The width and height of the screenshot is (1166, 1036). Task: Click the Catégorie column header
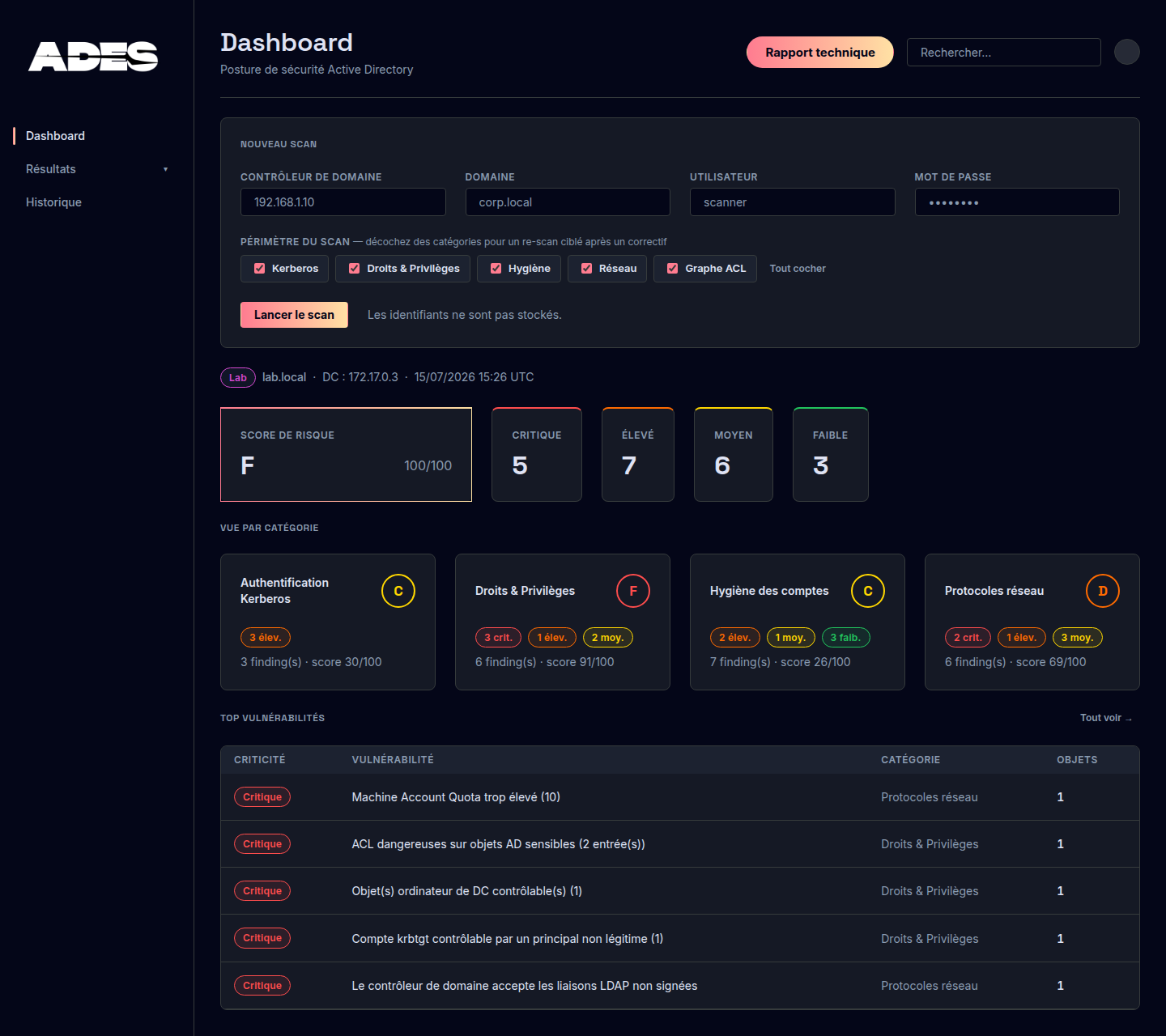pos(911,760)
